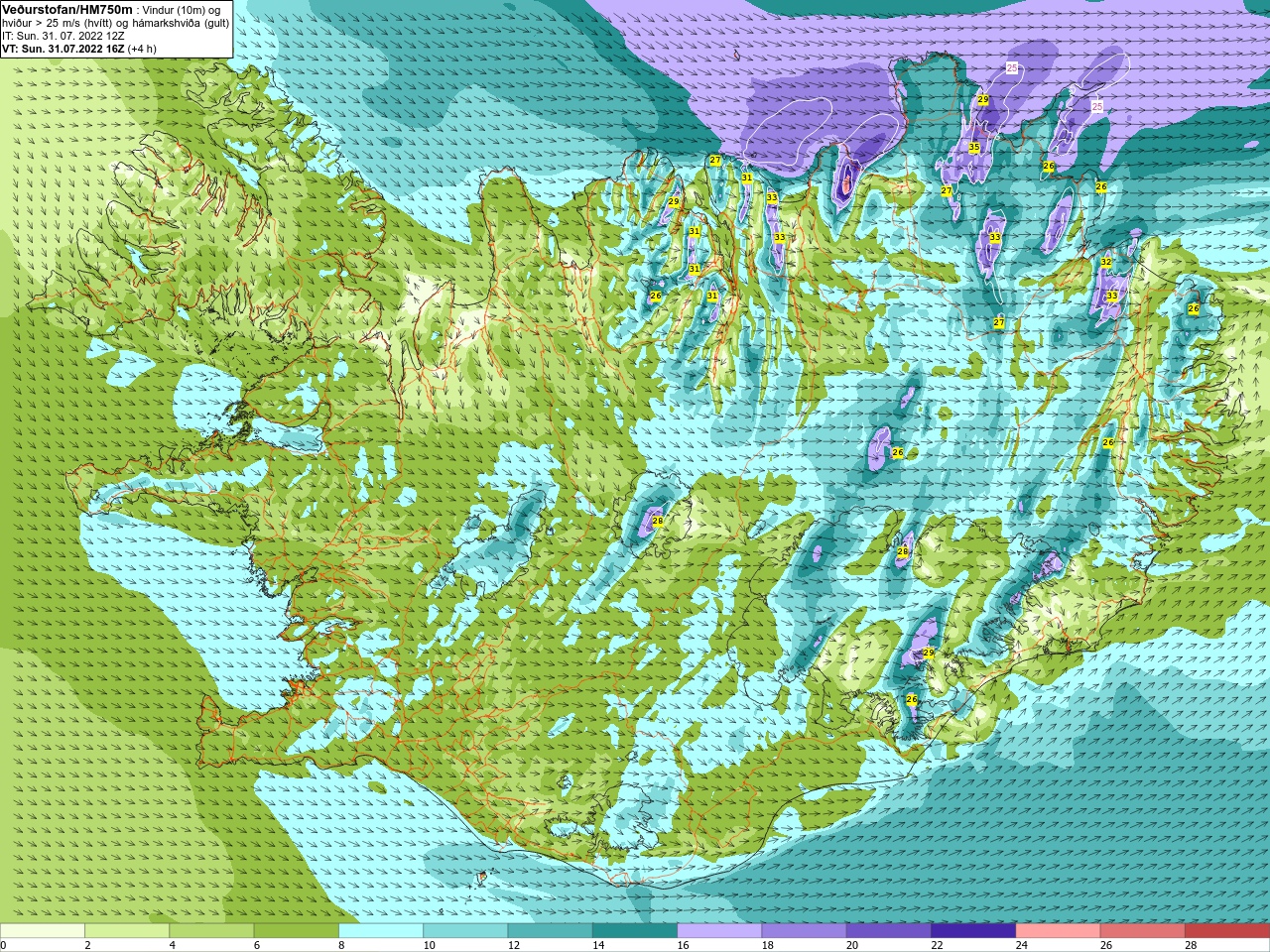Screen dimensions: 1270x952
Task: Click the Veðurstofan/HM750m title text
Action: coord(66,9)
